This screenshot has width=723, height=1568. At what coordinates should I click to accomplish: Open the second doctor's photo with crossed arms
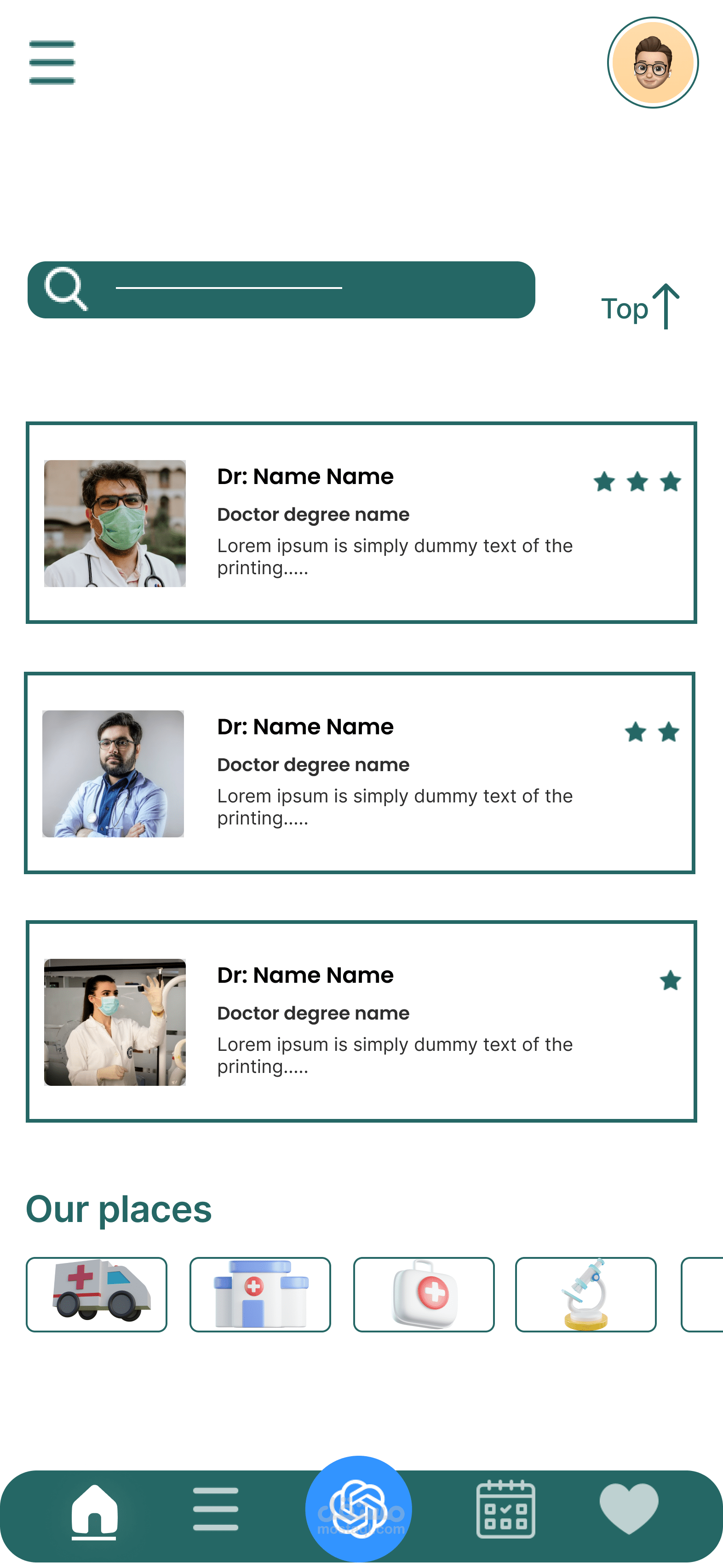(x=113, y=774)
